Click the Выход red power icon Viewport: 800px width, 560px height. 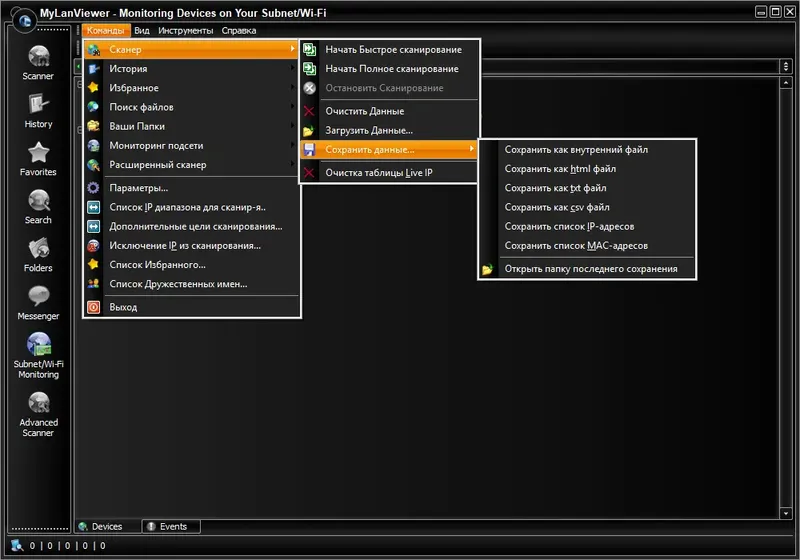[93, 307]
